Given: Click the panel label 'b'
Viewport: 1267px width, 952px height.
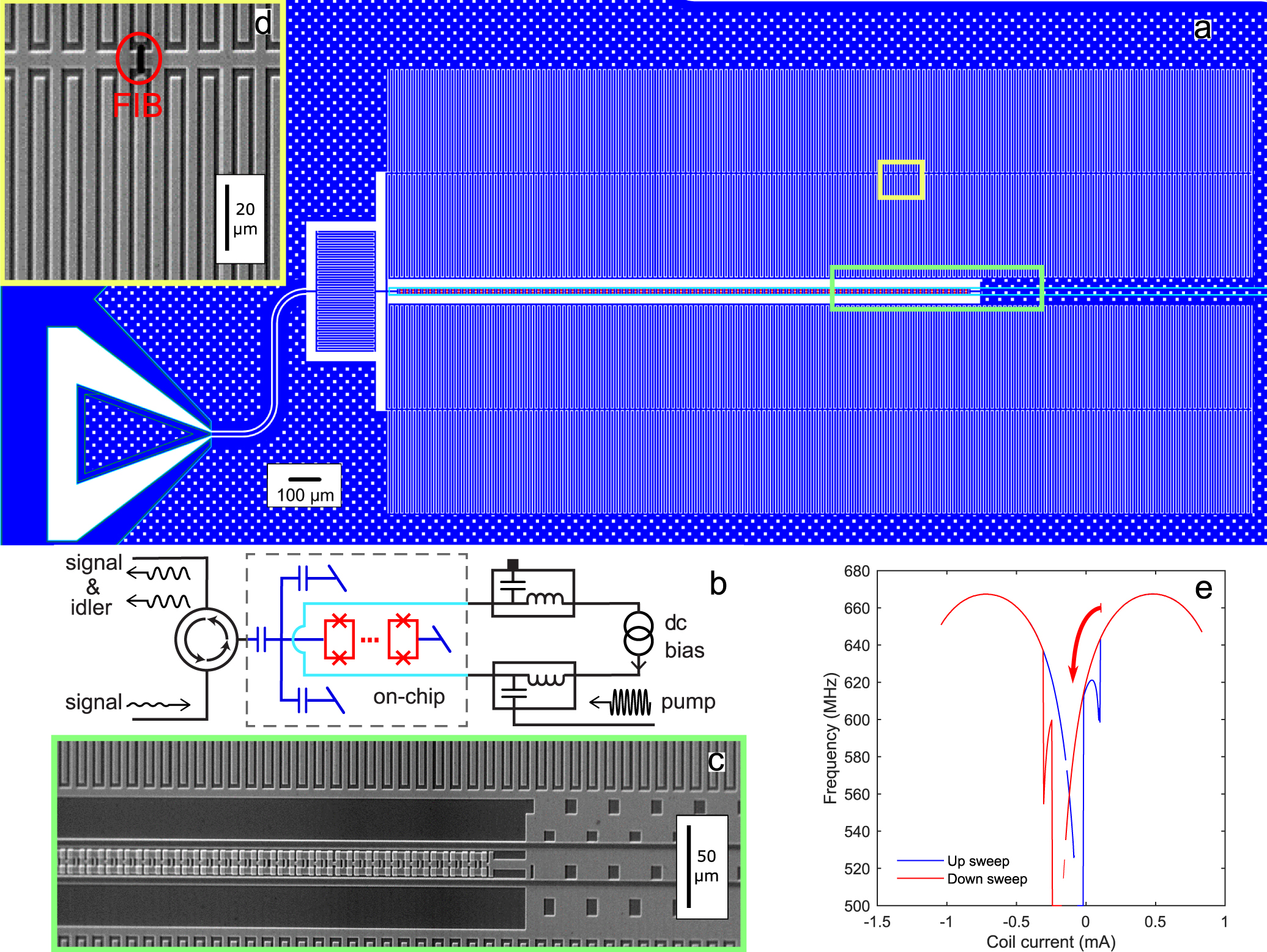Looking at the screenshot, I should [718, 584].
